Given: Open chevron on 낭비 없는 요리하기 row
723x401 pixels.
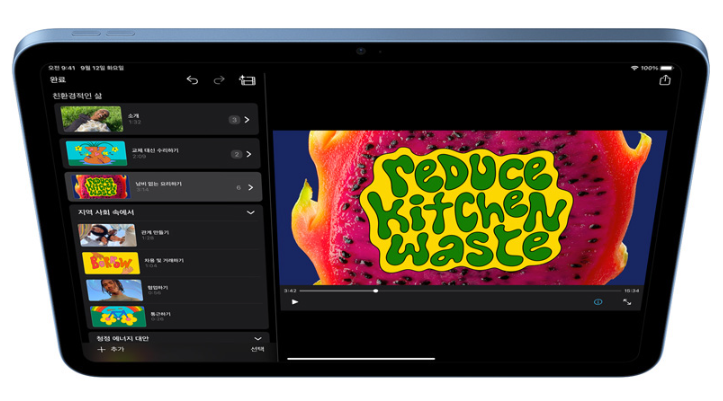Looking at the screenshot, I should [x=251, y=187].
